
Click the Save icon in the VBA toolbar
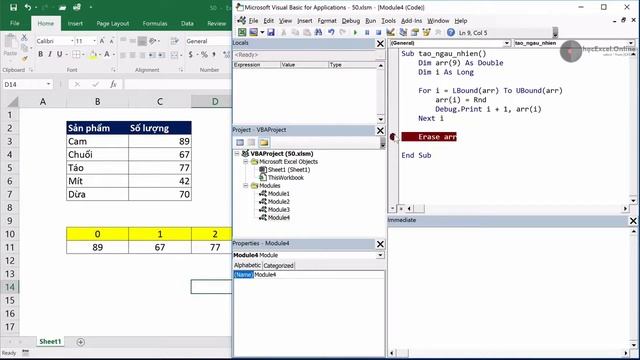pyautogui.click(x=271, y=32)
